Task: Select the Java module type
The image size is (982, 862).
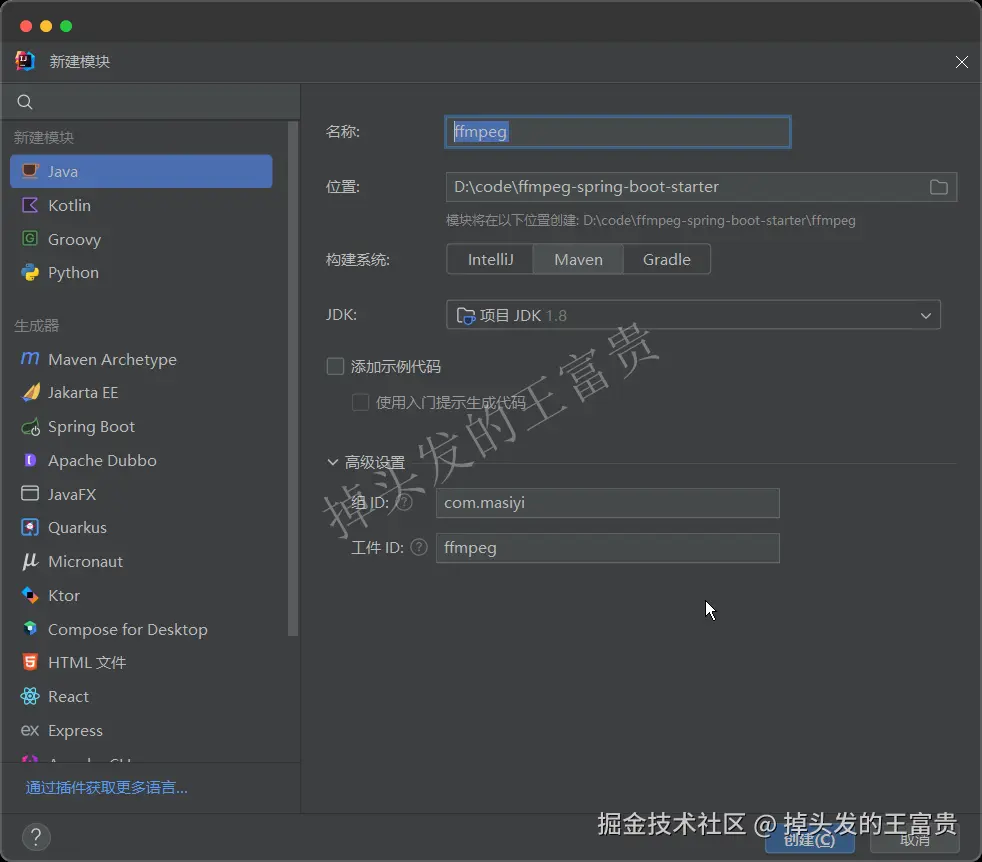Action: point(141,171)
